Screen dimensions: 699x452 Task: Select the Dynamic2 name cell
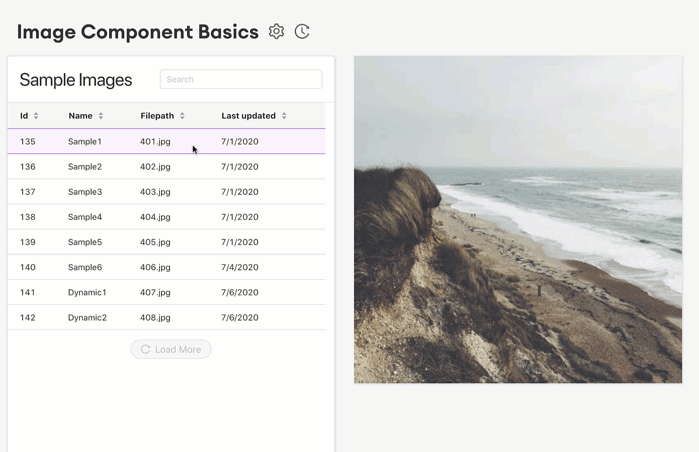coord(87,318)
